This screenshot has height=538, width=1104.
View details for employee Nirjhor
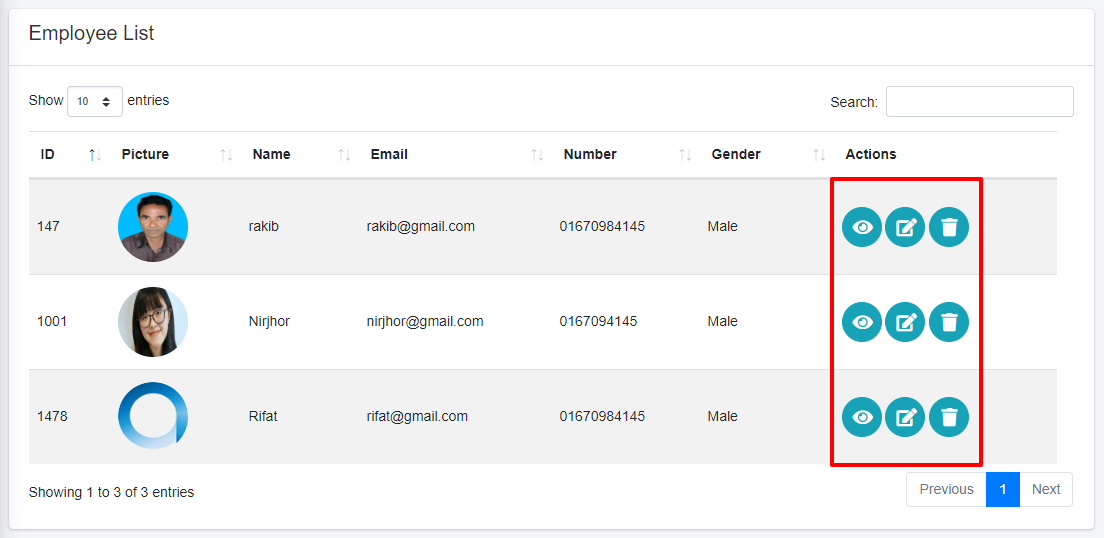click(x=862, y=322)
